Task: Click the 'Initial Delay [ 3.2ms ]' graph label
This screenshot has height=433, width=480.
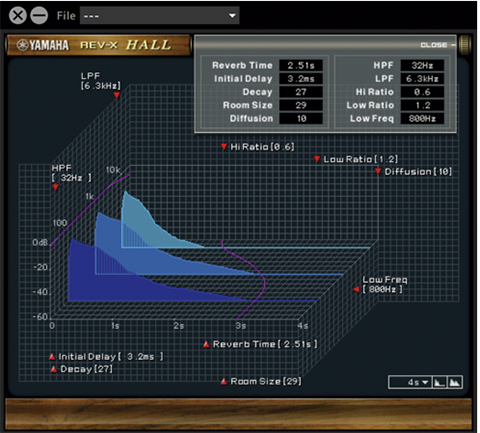Action: (111, 357)
